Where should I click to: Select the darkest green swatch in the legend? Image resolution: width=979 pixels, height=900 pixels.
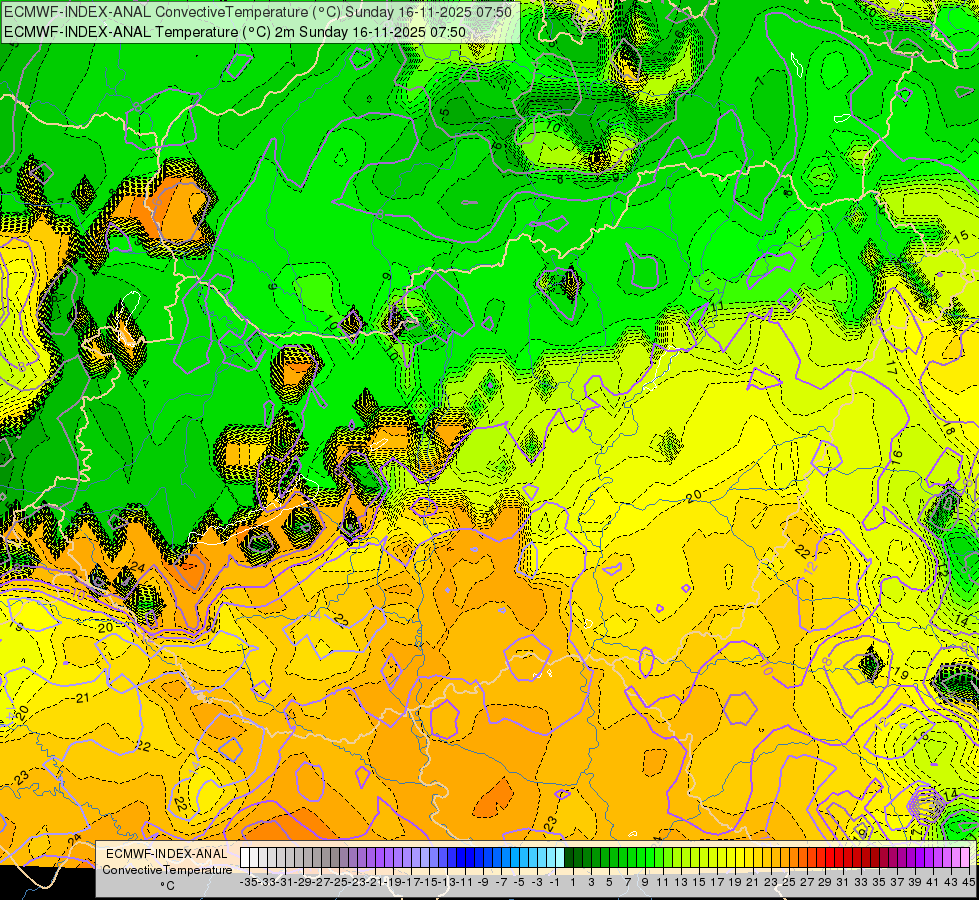click(x=569, y=857)
